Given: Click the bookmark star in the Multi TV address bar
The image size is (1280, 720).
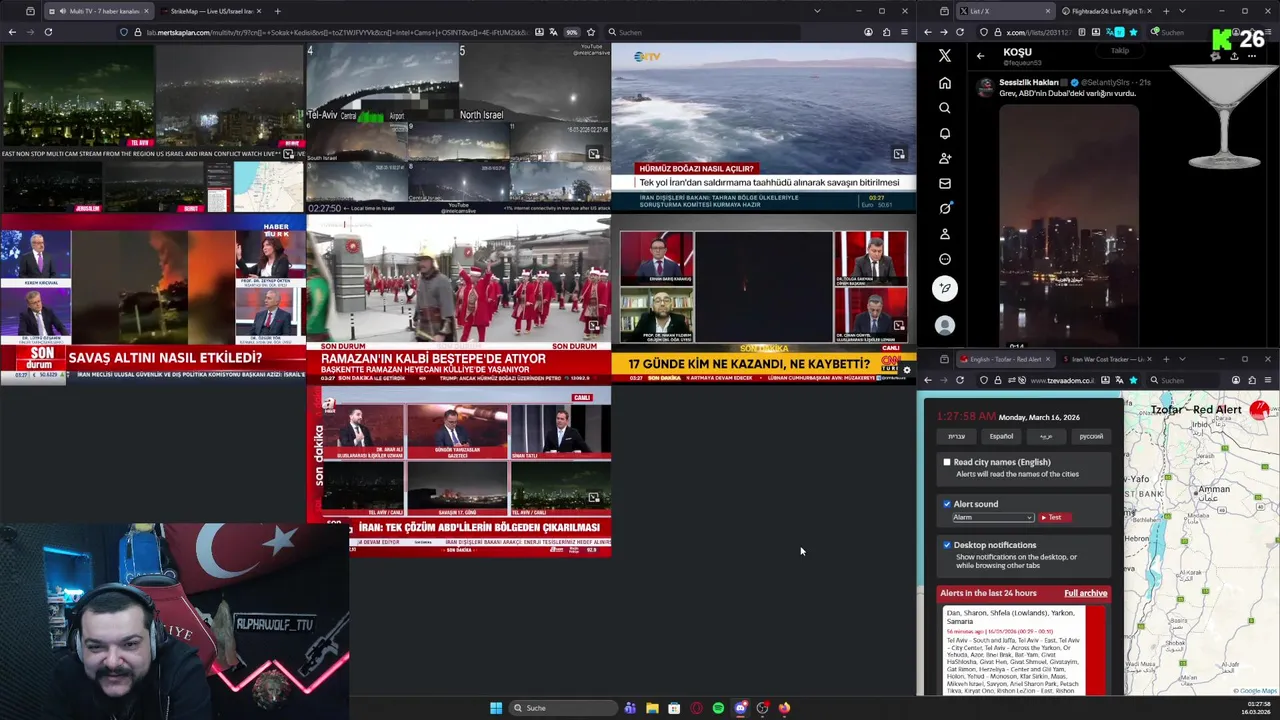Looking at the screenshot, I should pyautogui.click(x=591, y=32).
